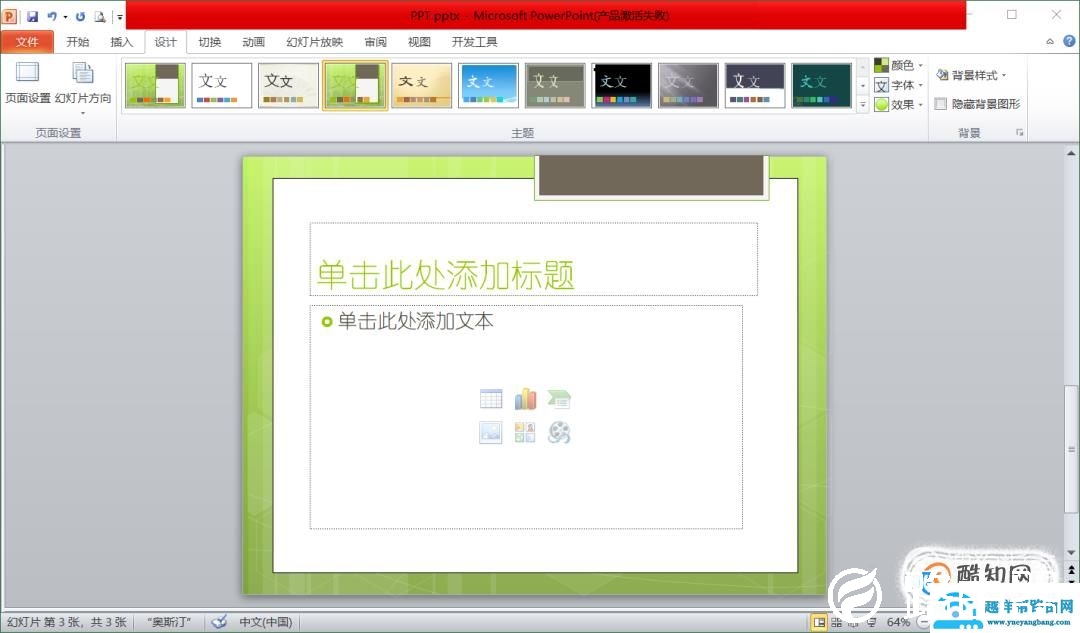Click the insert picture placeholder icon

point(491,433)
